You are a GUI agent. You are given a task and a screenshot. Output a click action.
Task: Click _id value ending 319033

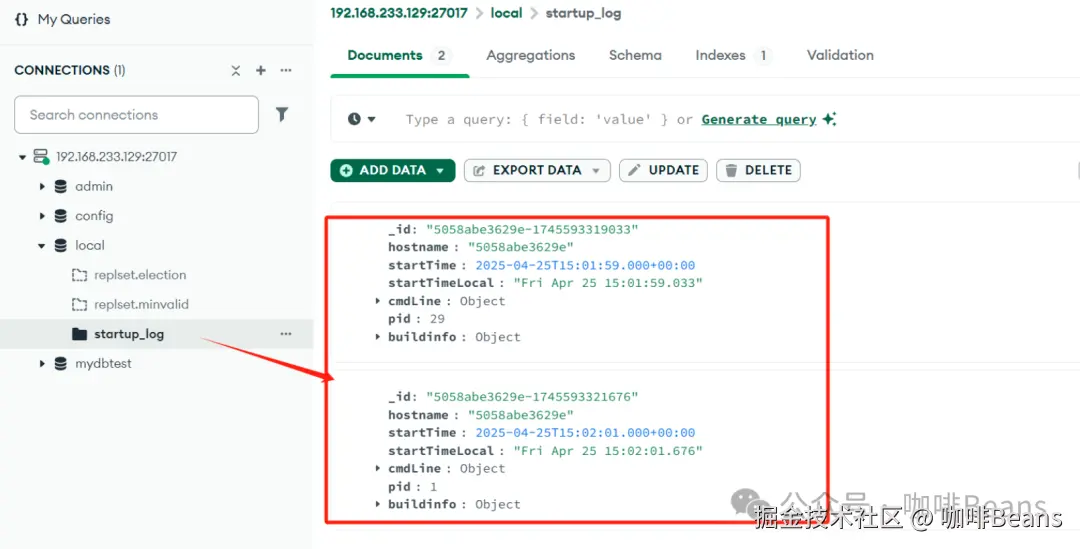click(x=532, y=229)
